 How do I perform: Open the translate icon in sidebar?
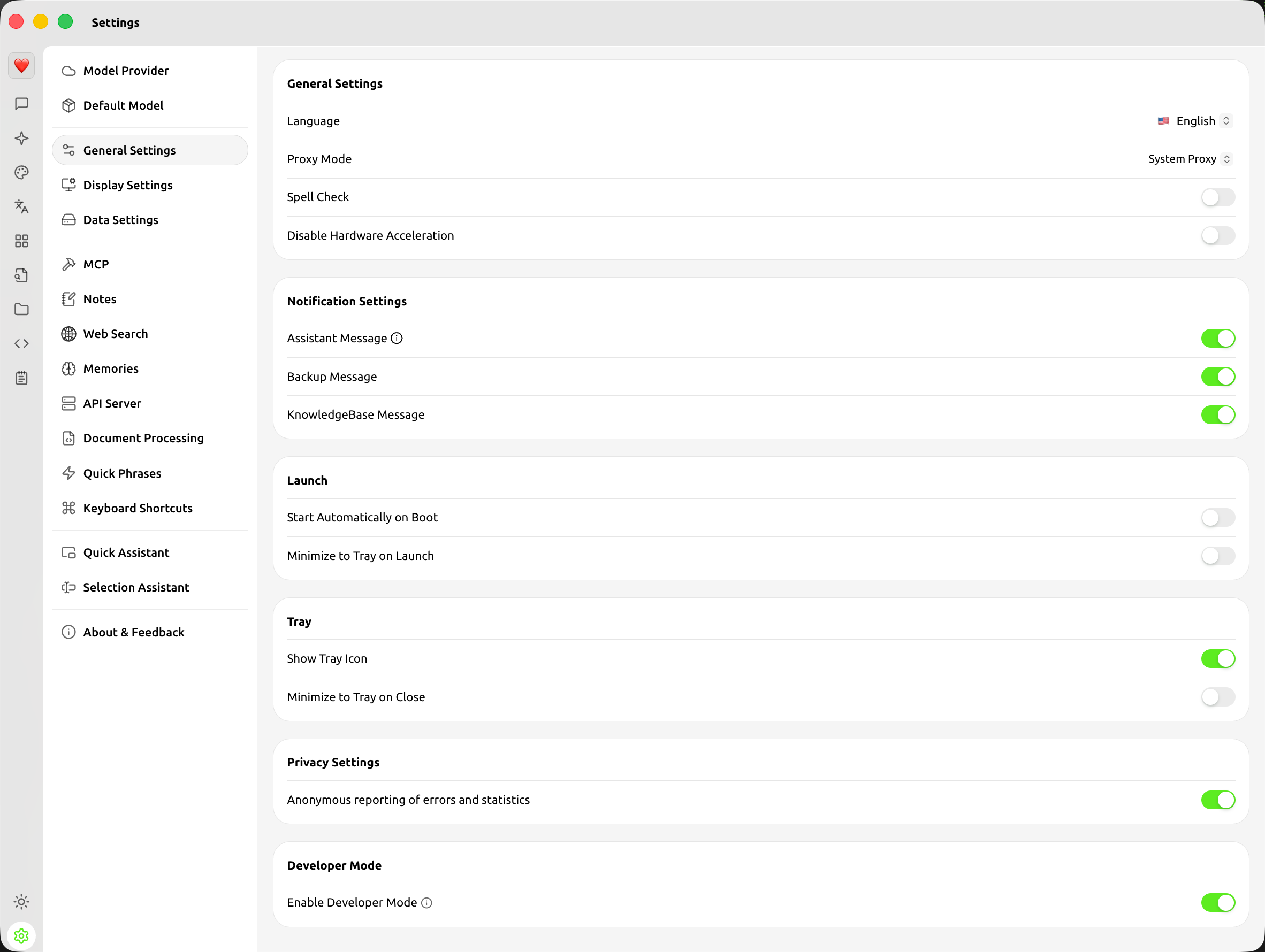pos(22,206)
